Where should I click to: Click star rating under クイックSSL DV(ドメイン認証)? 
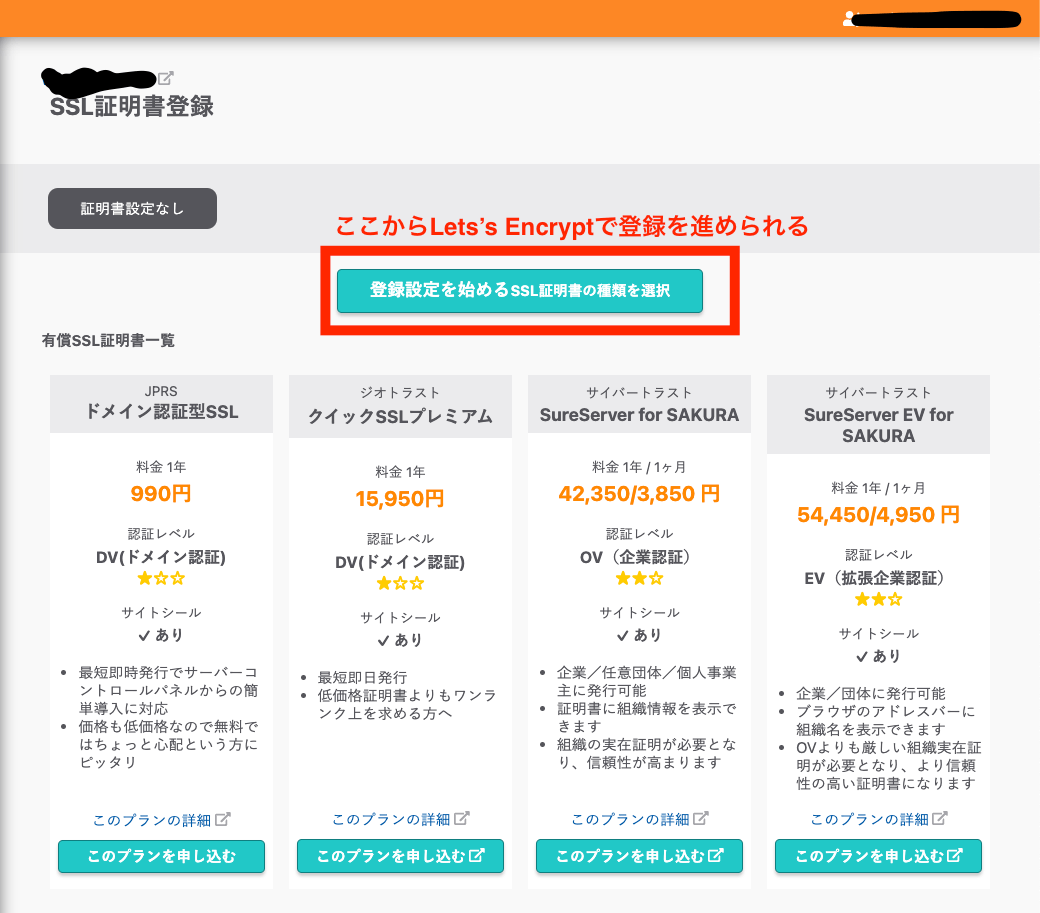(400, 583)
